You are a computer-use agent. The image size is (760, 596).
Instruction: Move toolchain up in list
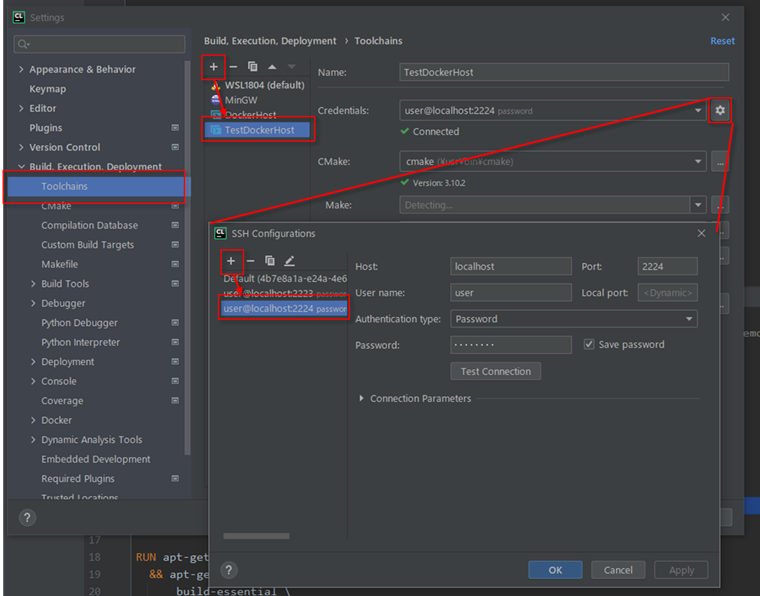[x=272, y=67]
